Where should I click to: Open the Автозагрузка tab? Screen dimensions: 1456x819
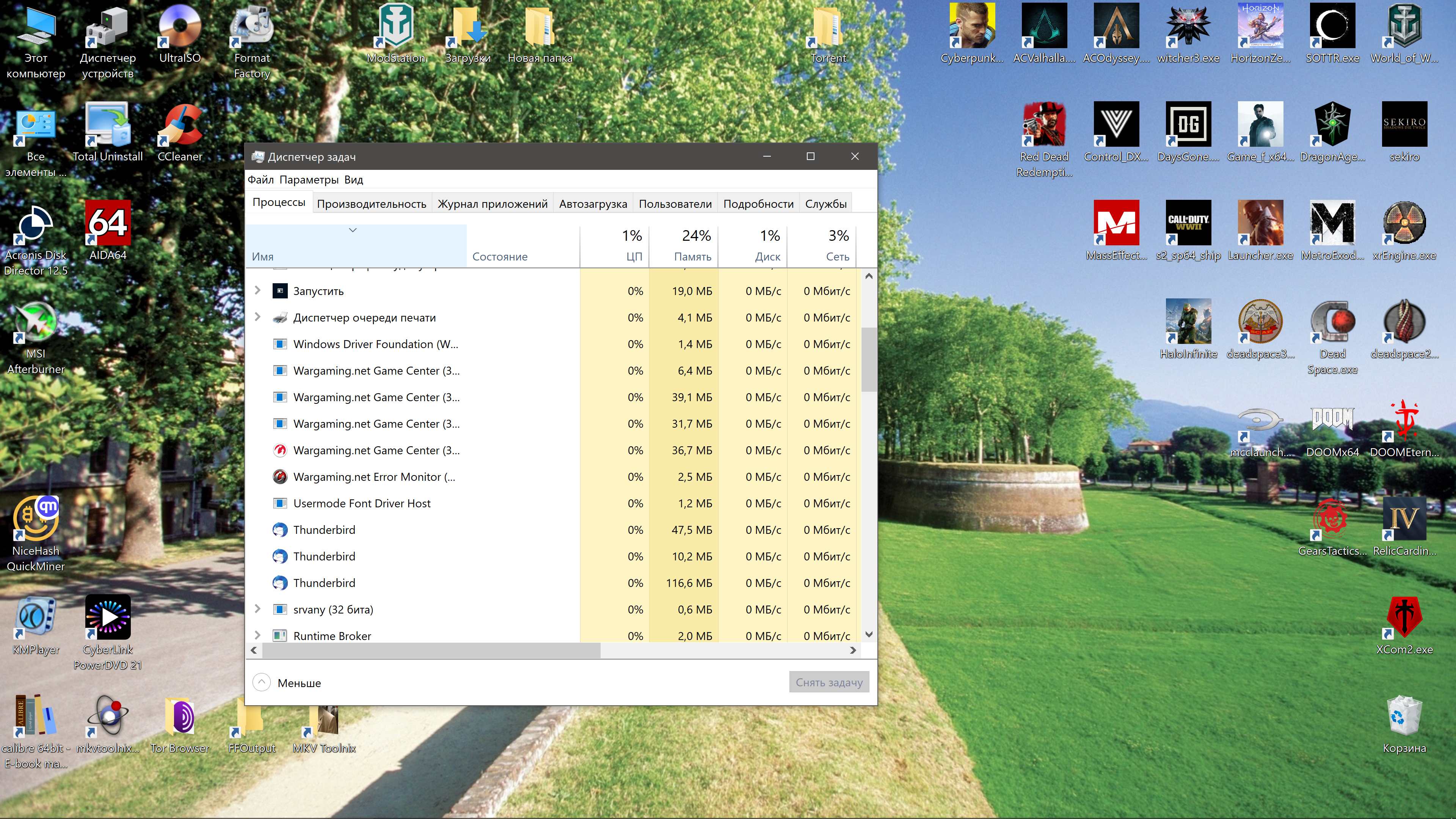tap(593, 204)
